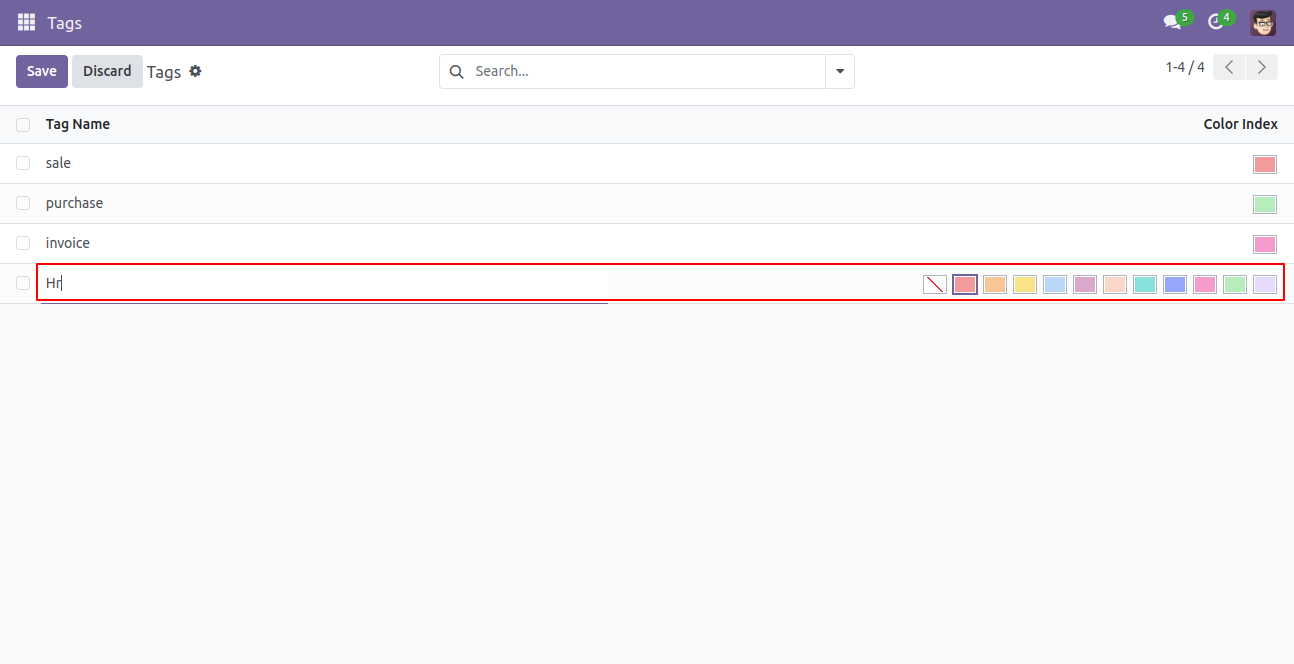Open the activities clock icon
This screenshot has height=664, width=1294.
coord(1216,22)
